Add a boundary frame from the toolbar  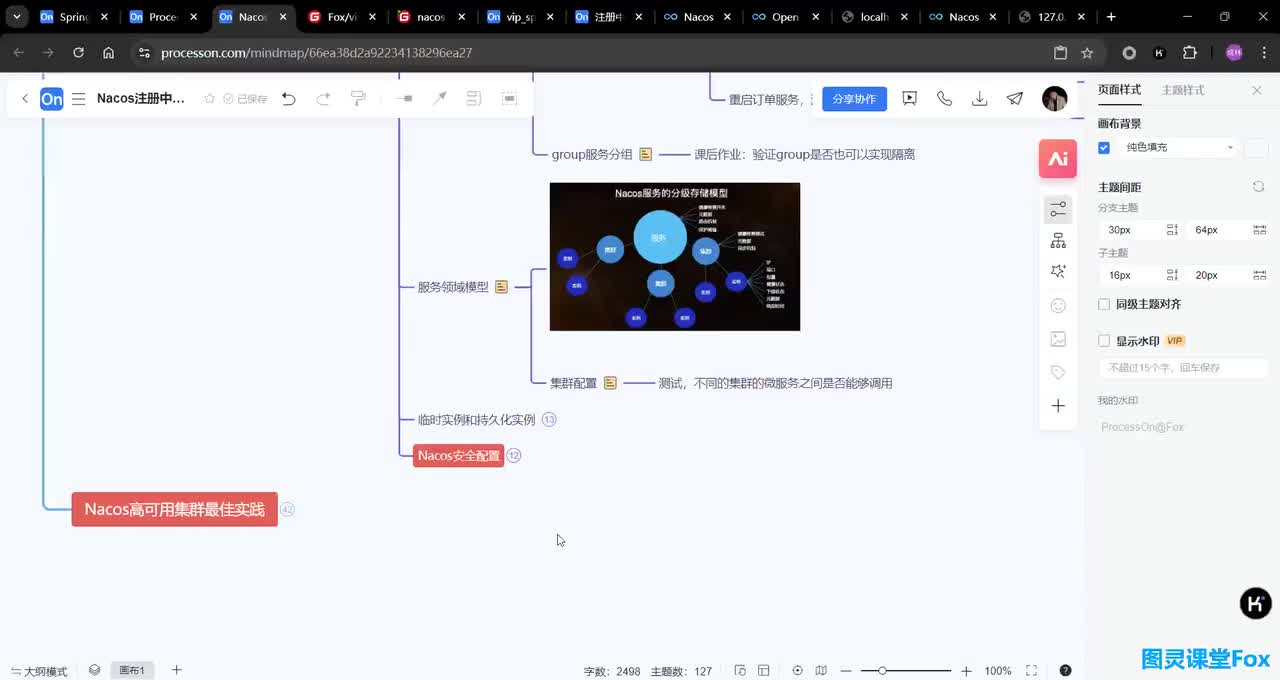coord(509,99)
